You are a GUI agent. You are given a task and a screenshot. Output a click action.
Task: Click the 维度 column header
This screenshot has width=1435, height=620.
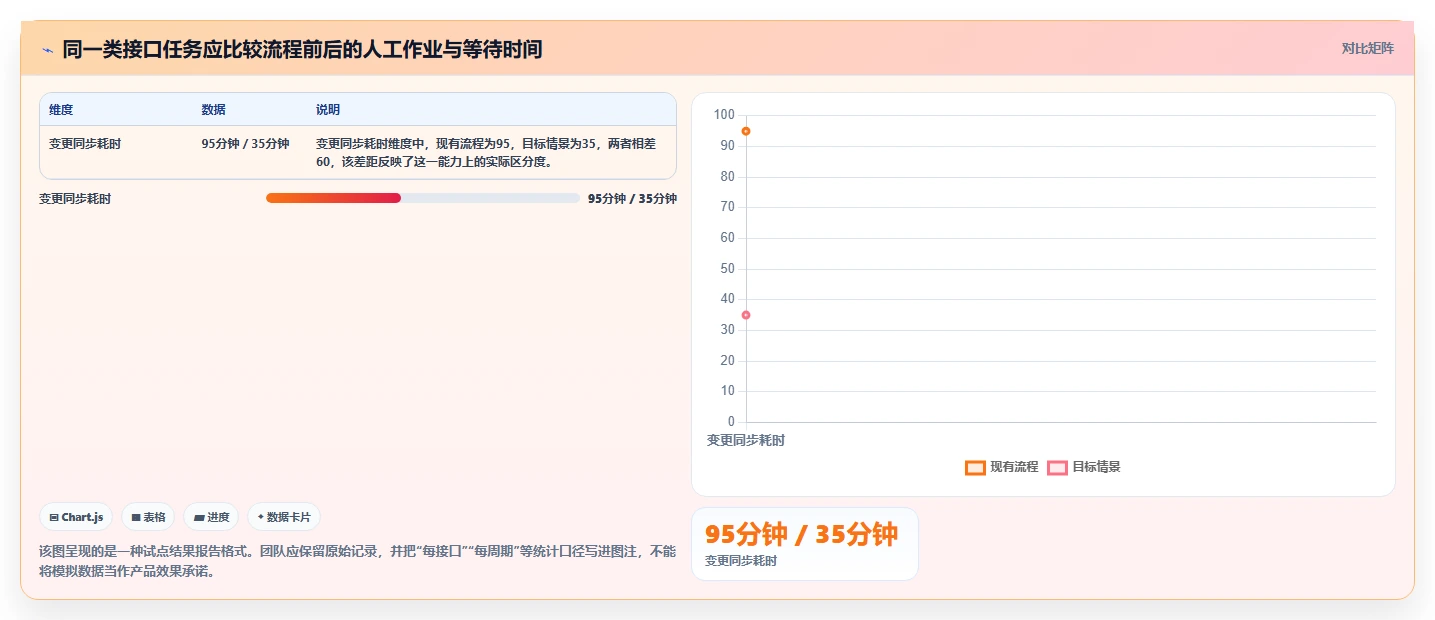pyautogui.click(x=61, y=110)
